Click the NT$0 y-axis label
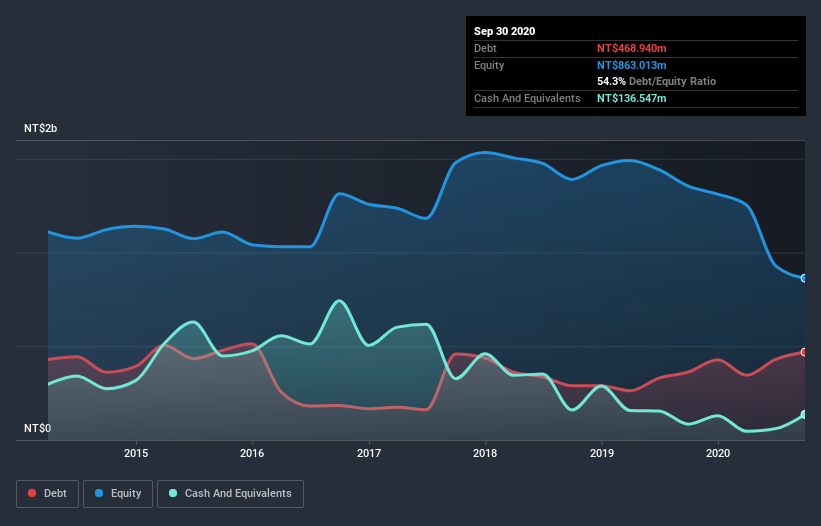This screenshot has width=821, height=526. click(x=38, y=428)
